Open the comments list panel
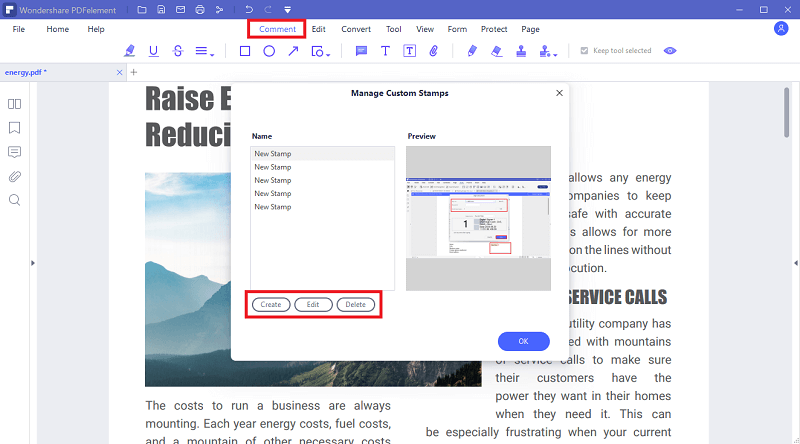This screenshot has width=800, height=444. tap(14, 152)
